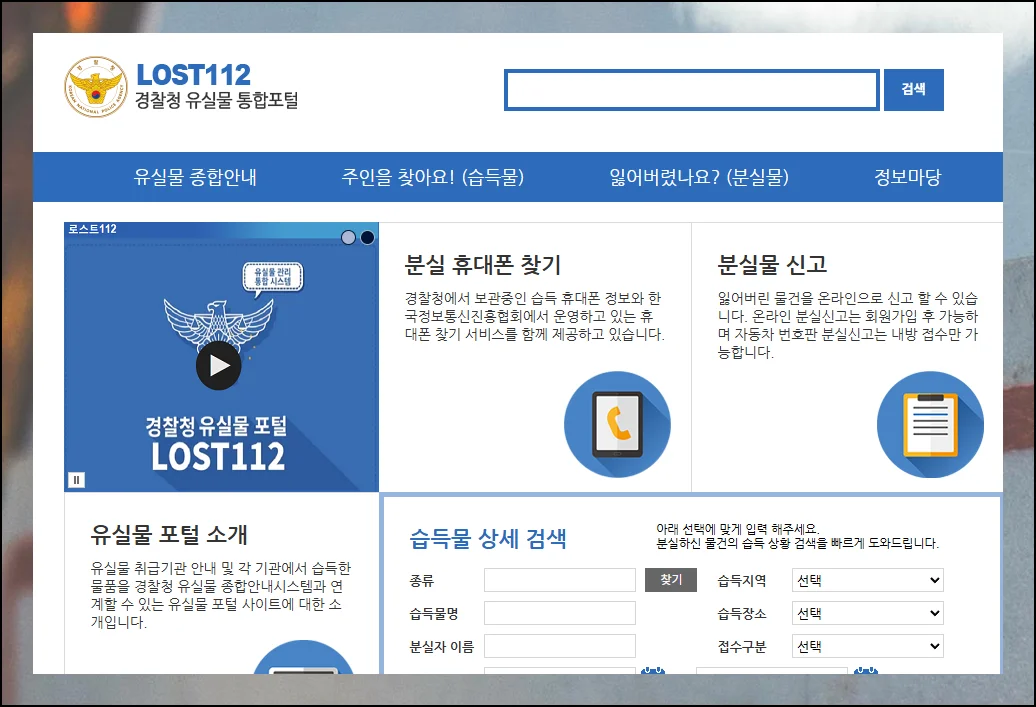Open the 잃어버렸나요? (분실물) menu
Screen dimensions: 1036x707
click(699, 177)
